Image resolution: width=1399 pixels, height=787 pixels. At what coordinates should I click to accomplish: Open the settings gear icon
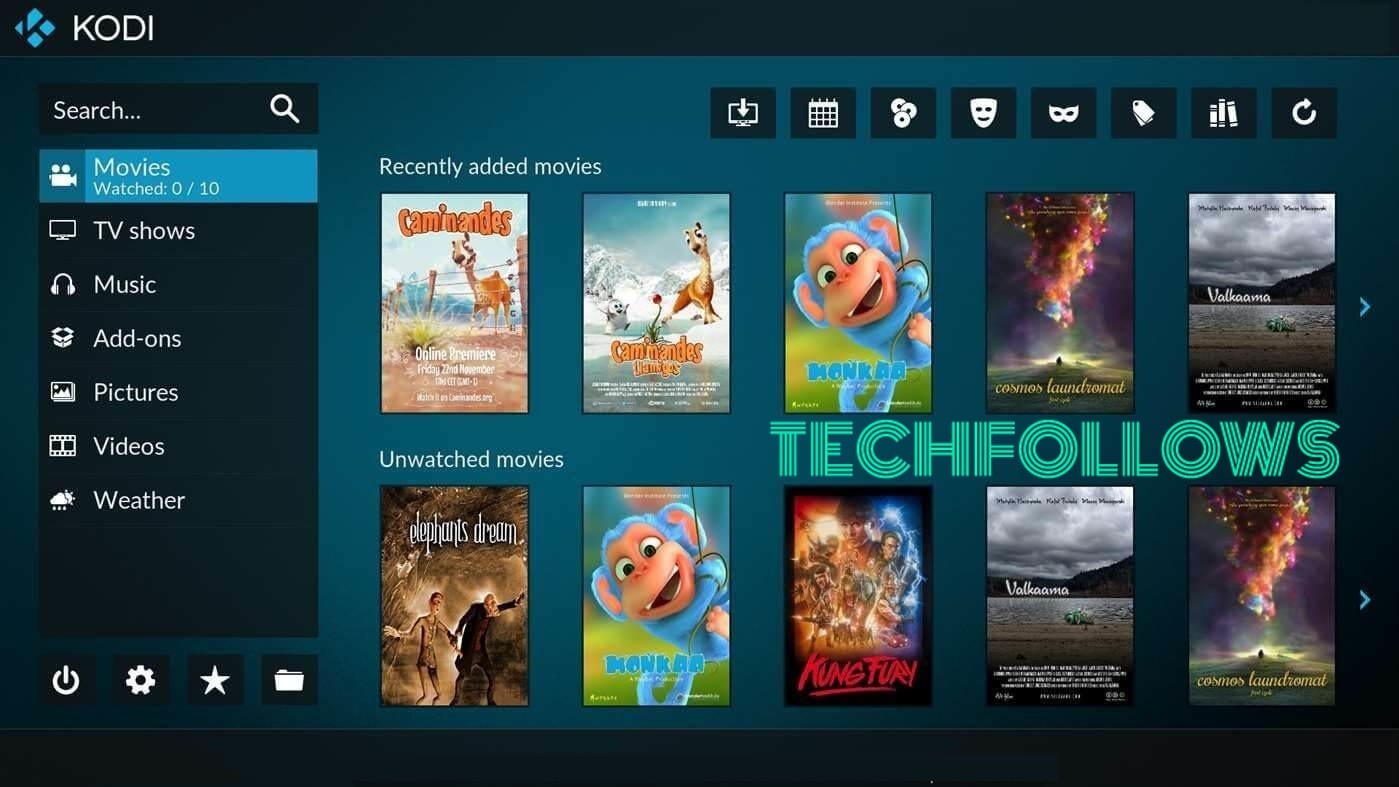[140, 680]
